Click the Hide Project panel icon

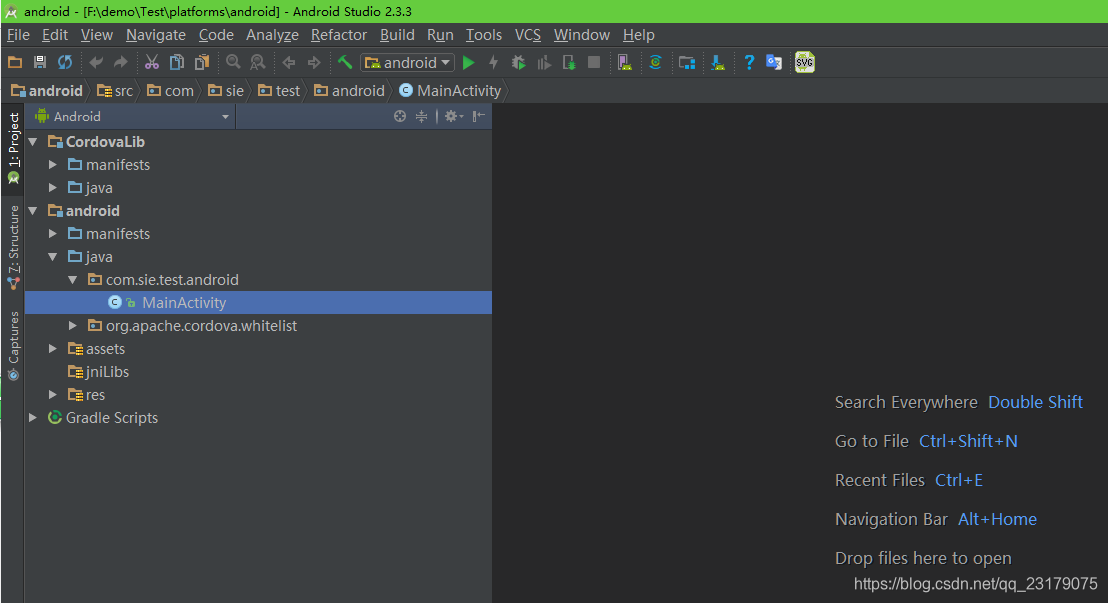(478, 117)
